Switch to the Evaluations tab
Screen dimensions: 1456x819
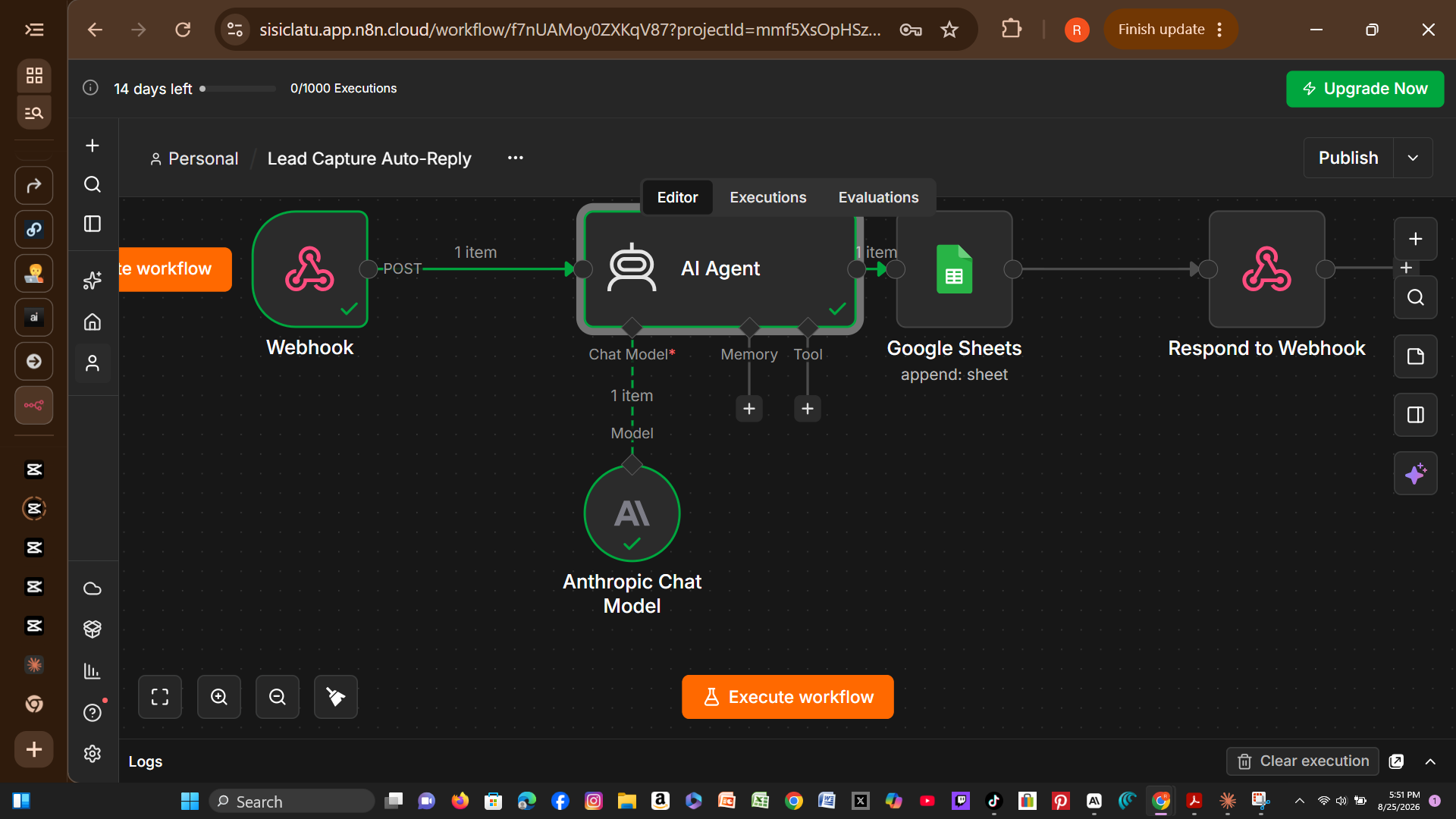878,197
